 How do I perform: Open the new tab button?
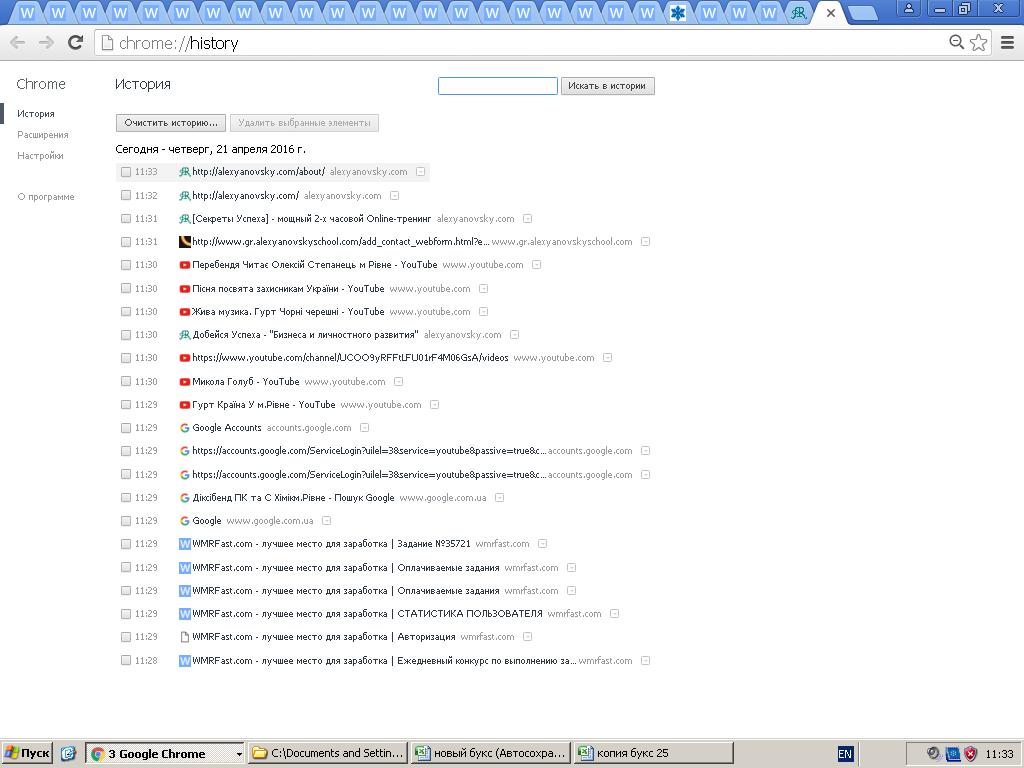863,13
